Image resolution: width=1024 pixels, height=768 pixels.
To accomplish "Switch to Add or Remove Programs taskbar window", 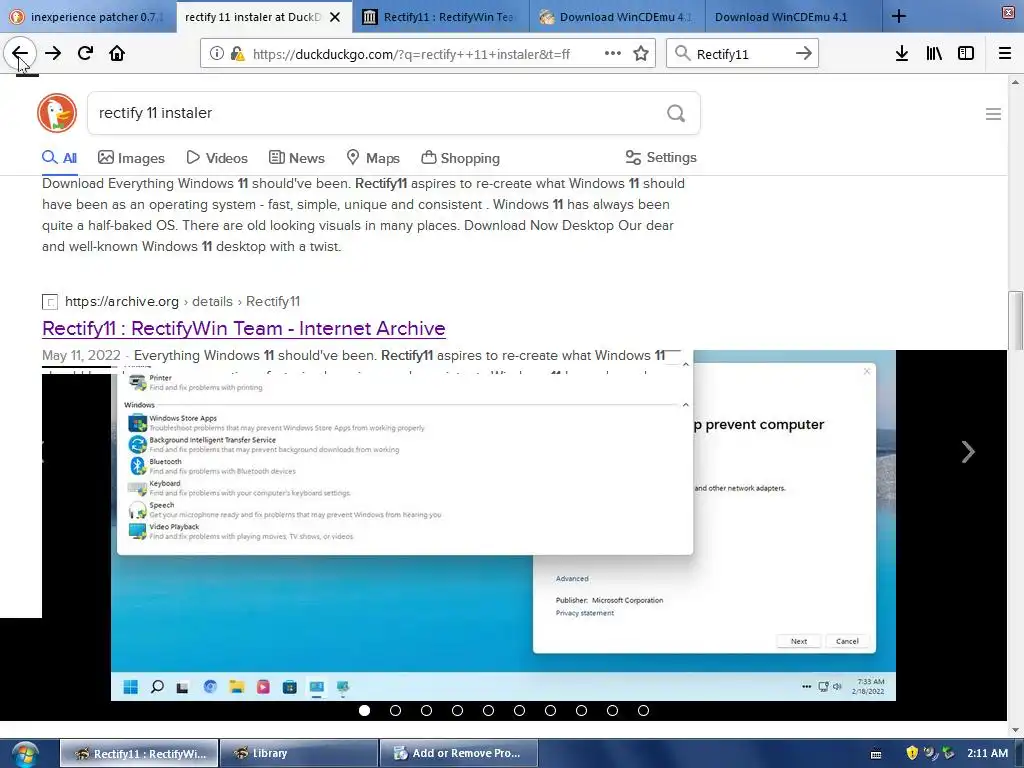I will click(x=458, y=754).
